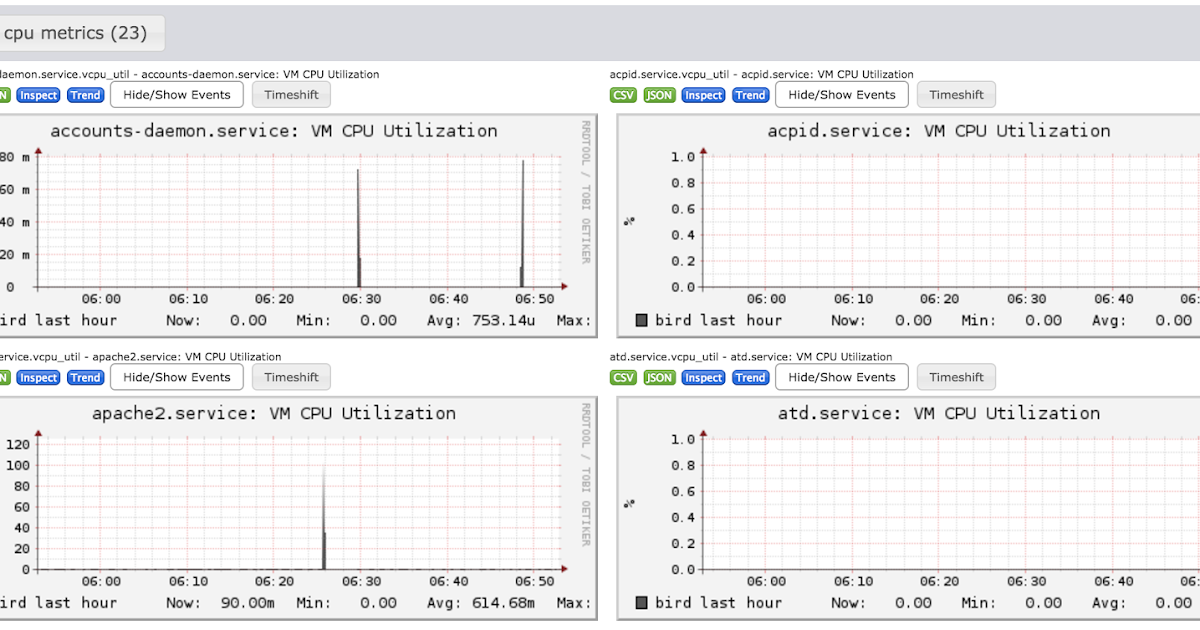Open JSON data for acpid chart
Screen dimensions: 1200x630
pos(658,95)
